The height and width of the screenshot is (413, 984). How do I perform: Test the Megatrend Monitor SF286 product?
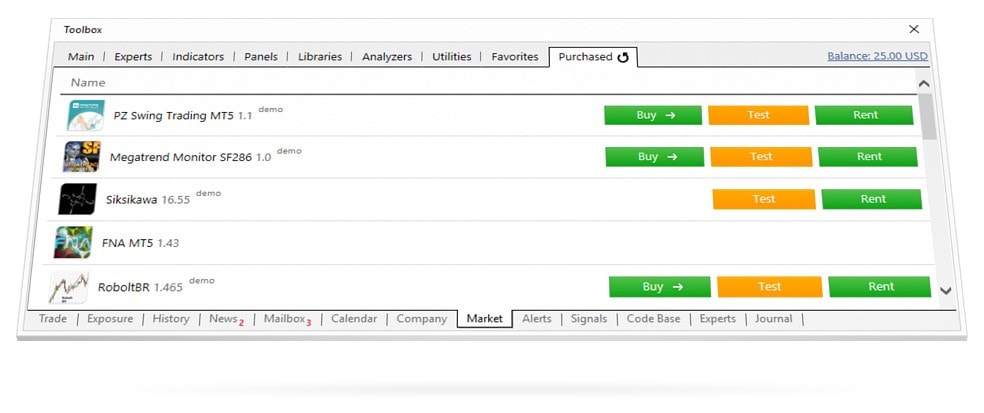(761, 157)
